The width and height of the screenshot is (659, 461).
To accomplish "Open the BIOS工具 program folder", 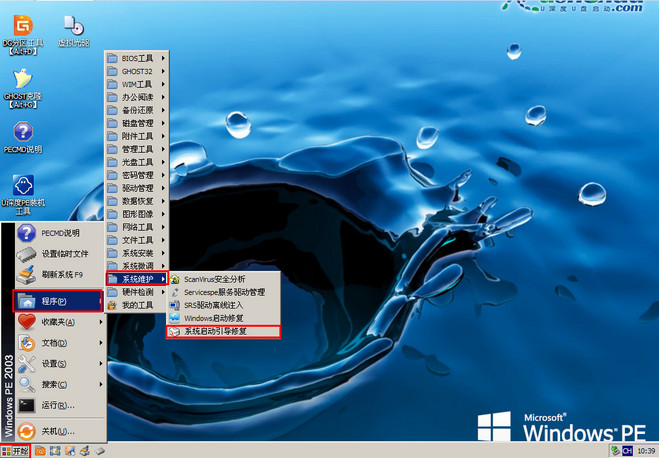I will (x=137, y=58).
